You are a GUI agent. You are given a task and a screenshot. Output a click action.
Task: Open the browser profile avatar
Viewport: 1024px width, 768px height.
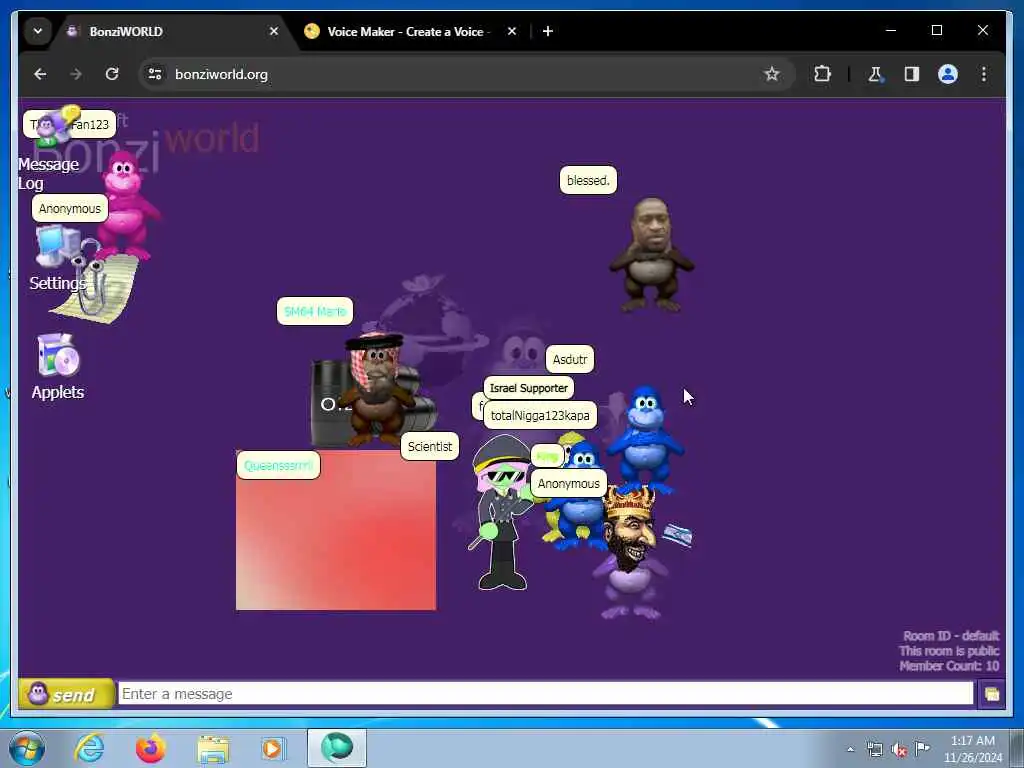[x=948, y=74]
